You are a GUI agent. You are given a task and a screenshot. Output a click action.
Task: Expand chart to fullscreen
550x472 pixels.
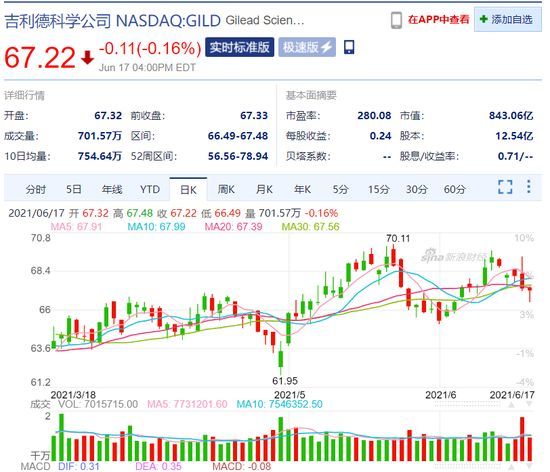(505, 187)
